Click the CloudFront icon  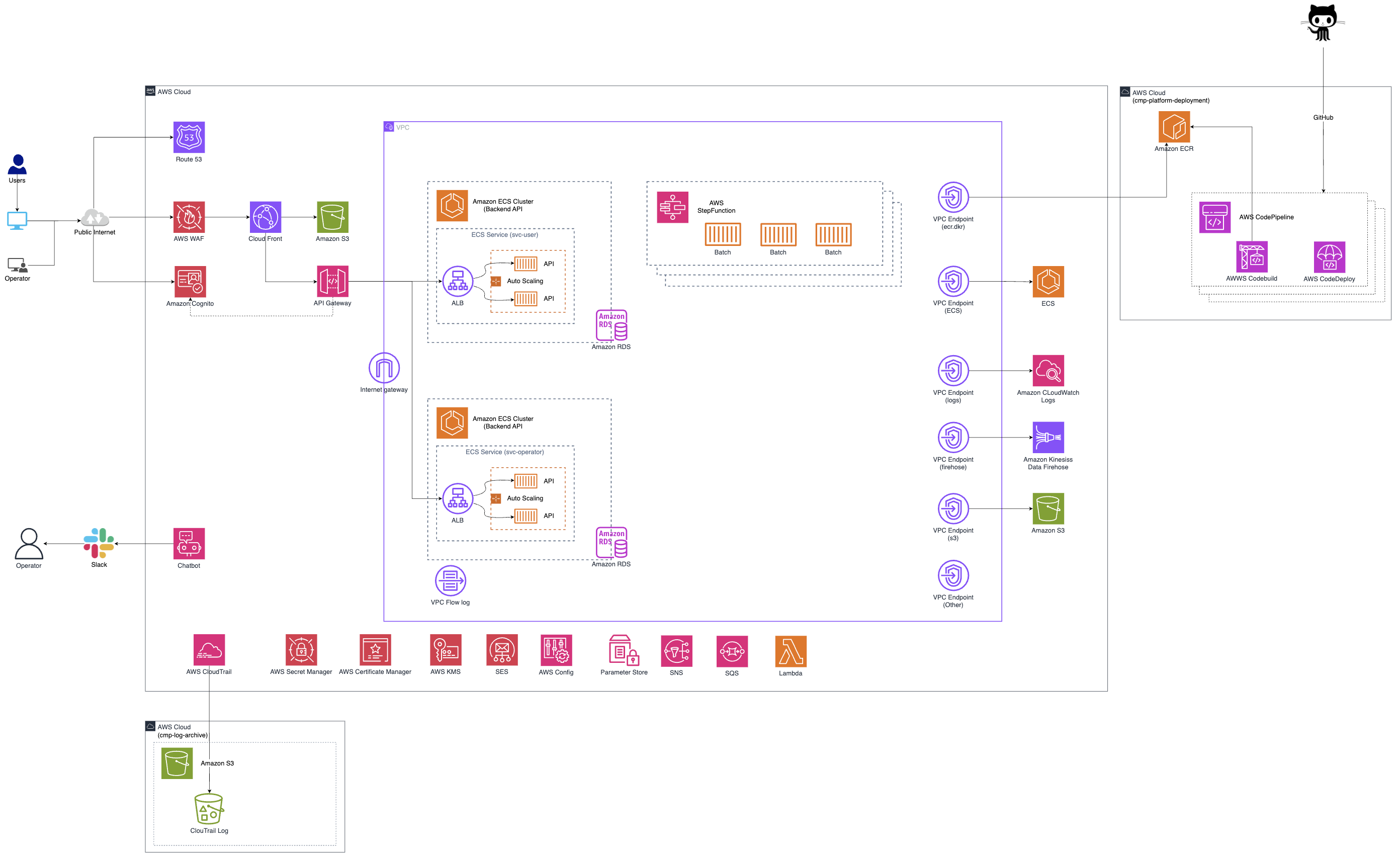point(266,217)
